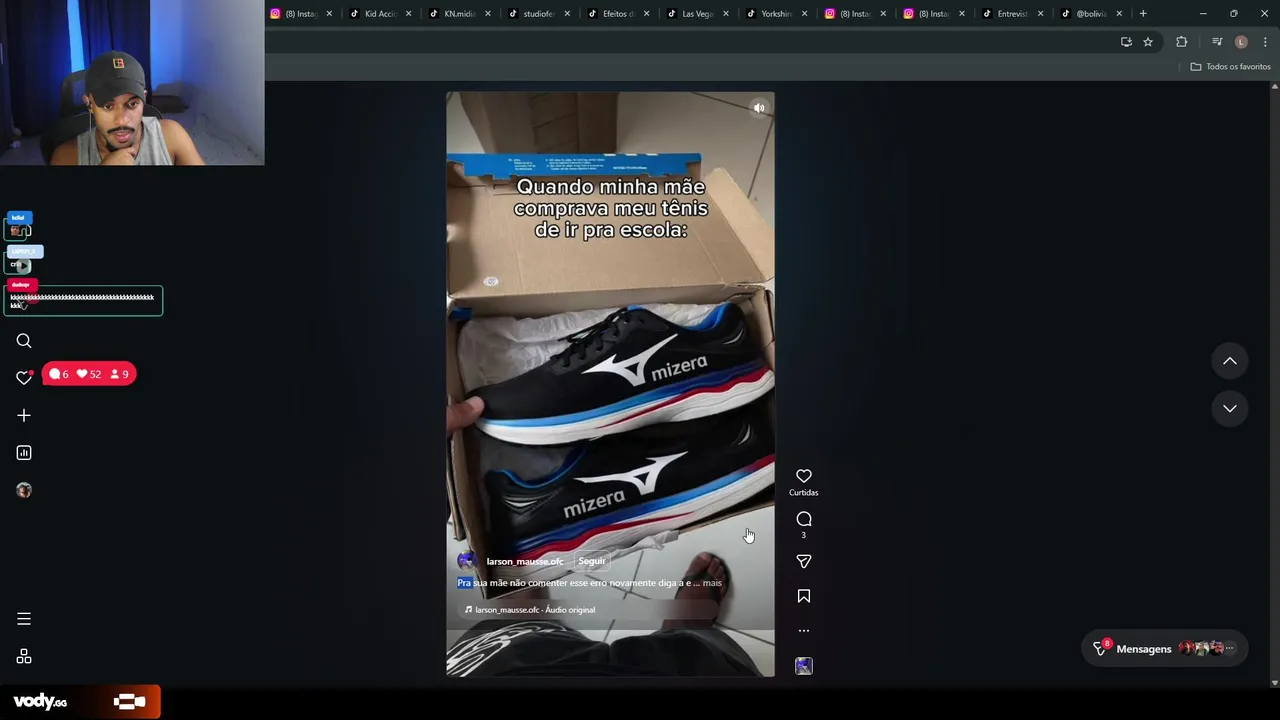Go to previous reel with up chevron
Viewport: 1280px width, 720px height.
click(1230, 361)
